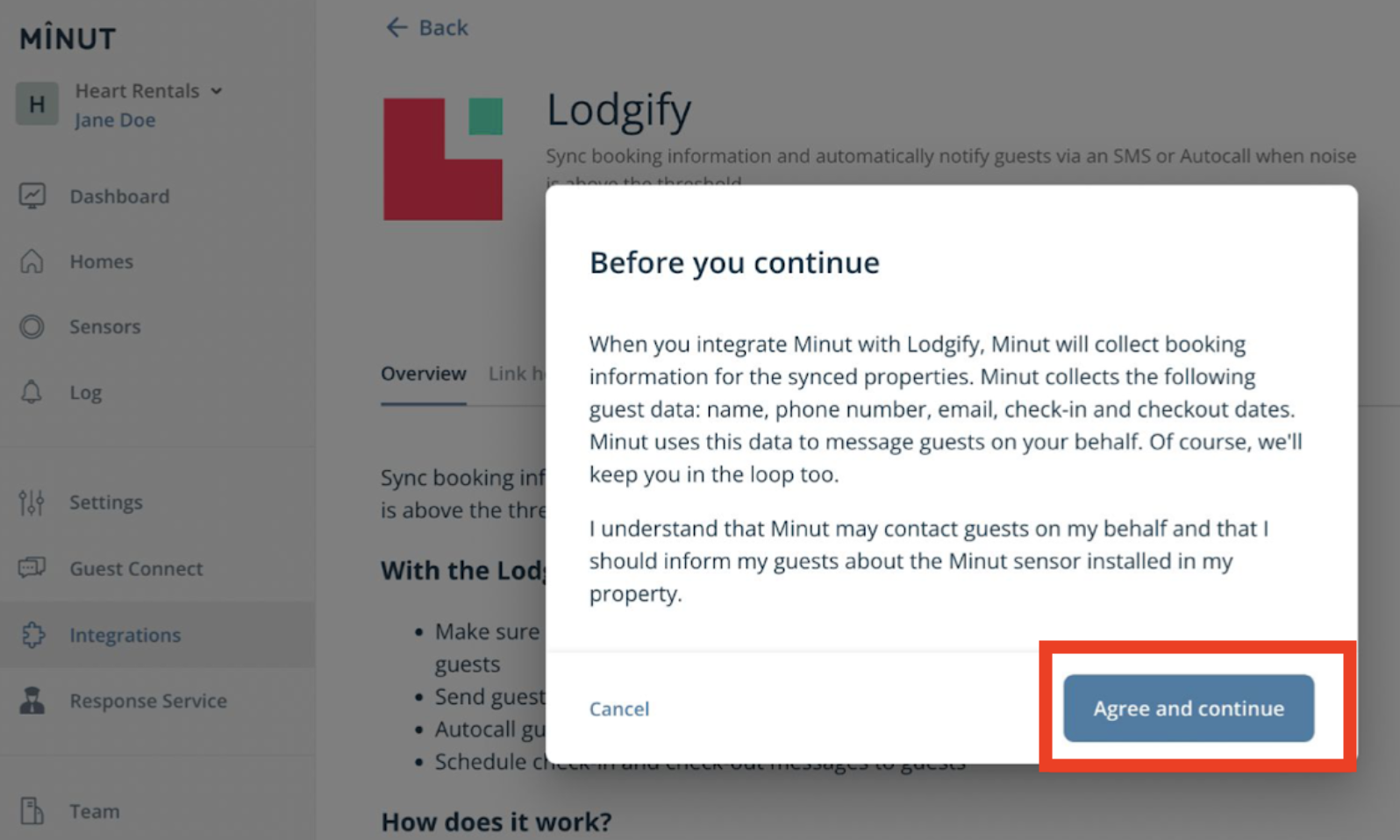This screenshot has height=840, width=1400.
Task: Click the Integrations puzzle icon
Action: [x=32, y=635]
